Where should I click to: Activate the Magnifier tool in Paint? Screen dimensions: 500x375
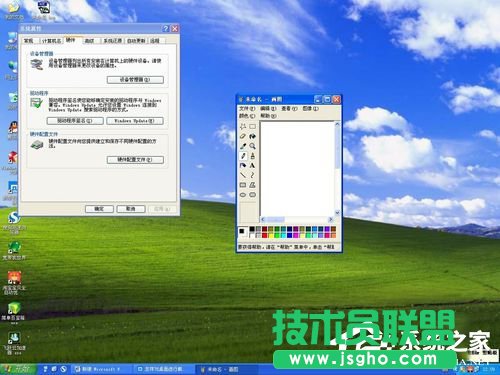(253, 146)
